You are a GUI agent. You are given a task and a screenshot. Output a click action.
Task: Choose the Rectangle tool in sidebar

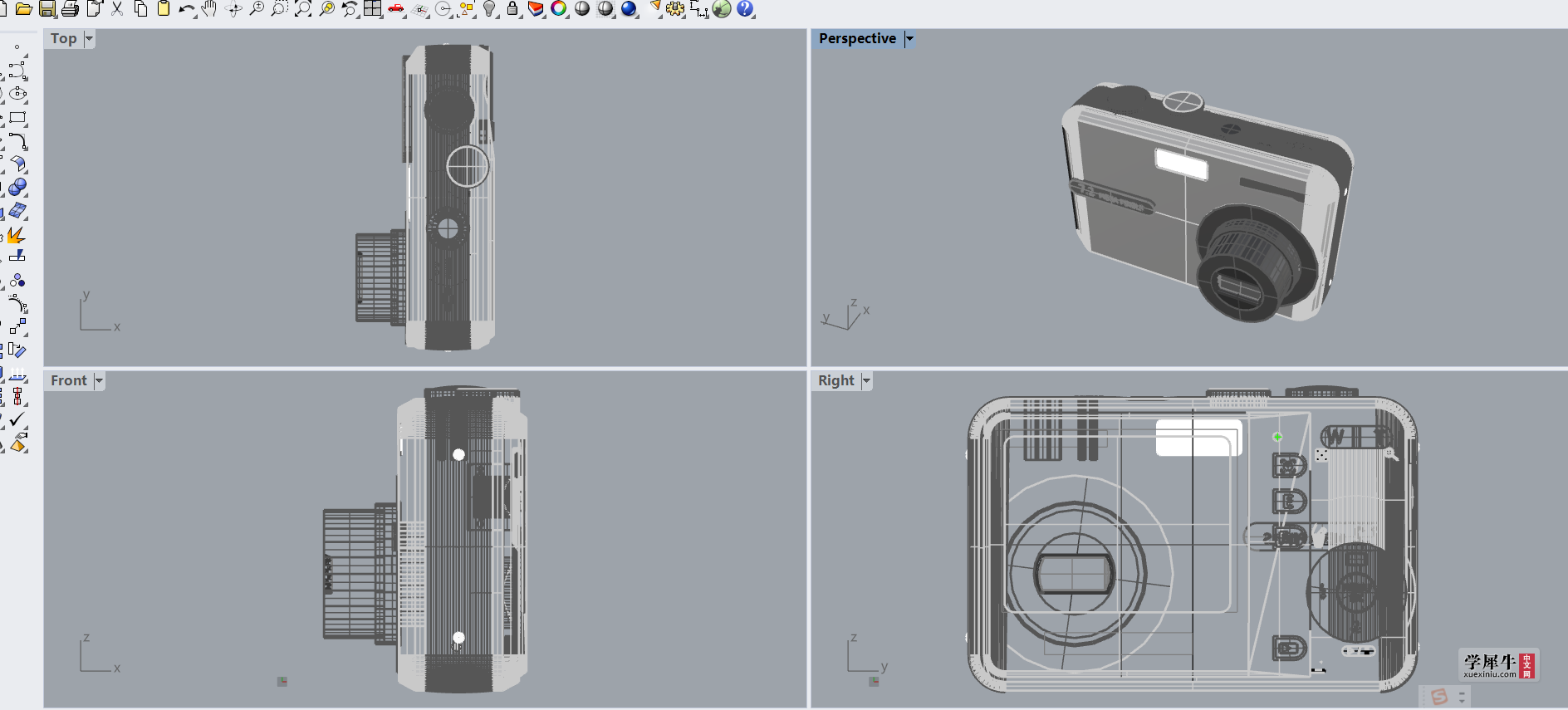click(x=17, y=117)
